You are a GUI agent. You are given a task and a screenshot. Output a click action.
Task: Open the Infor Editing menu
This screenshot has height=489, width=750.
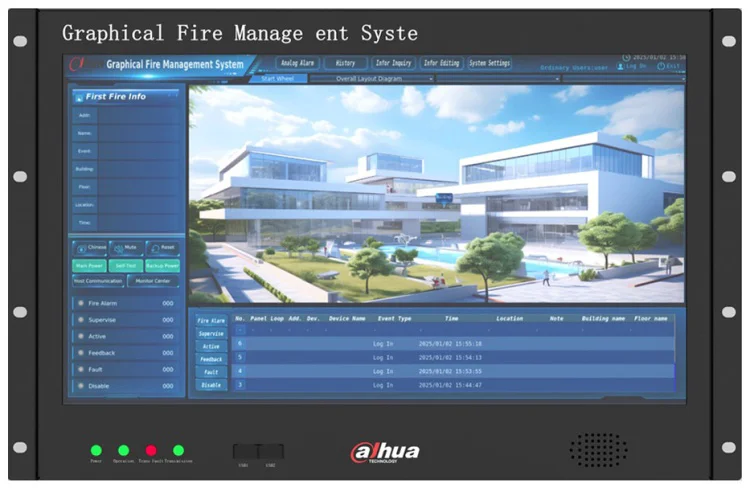[x=441, y=63]
